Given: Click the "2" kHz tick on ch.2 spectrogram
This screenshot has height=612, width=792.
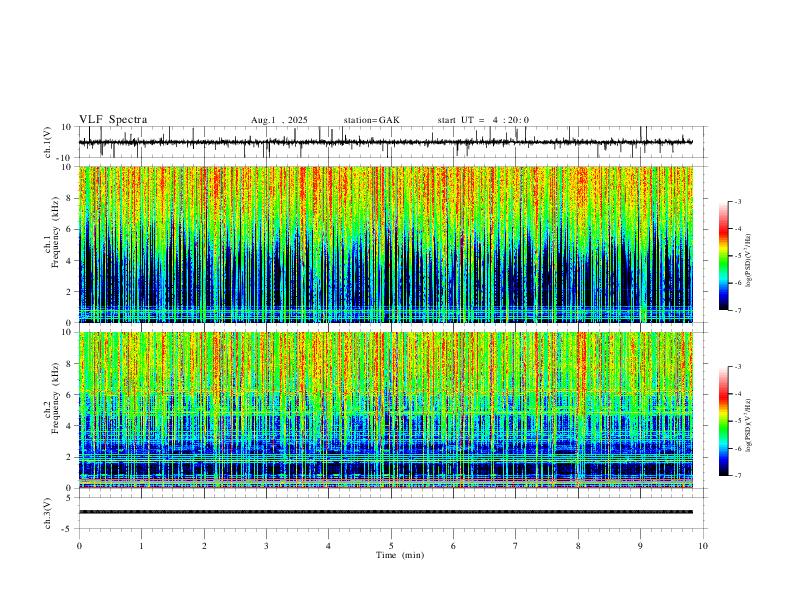Looking at the screenshot, I should (70, 457).
